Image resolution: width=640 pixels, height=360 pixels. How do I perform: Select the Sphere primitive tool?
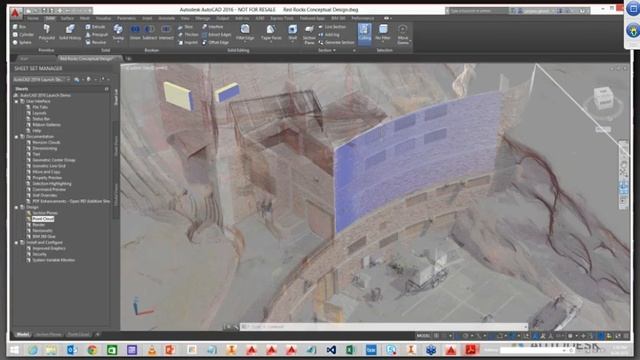tap(22, 42)
